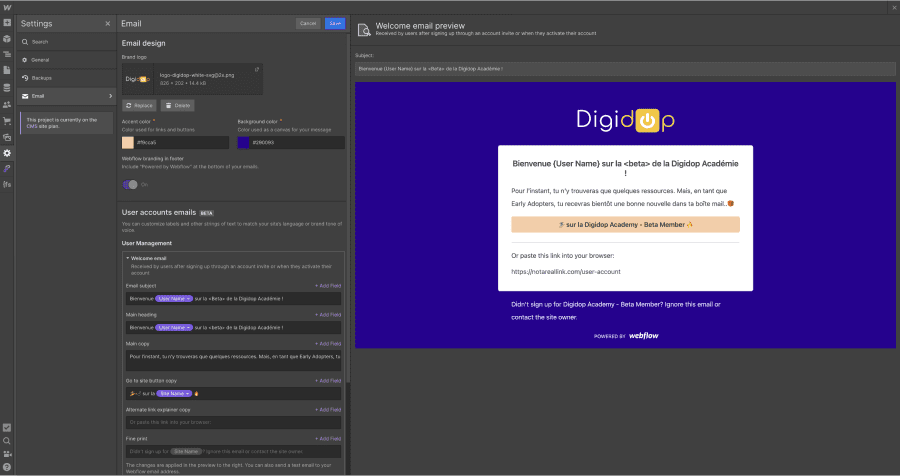Edit the Main copy text area
Viewport: 900px width, 476px height.
[x=234, y=361]
